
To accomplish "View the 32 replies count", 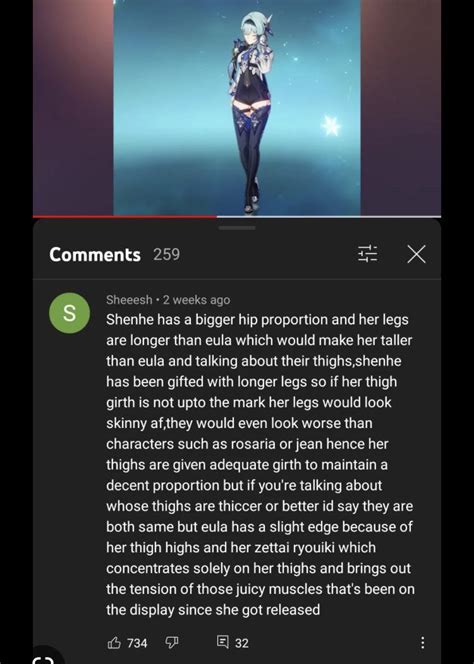I will [241, 643].
